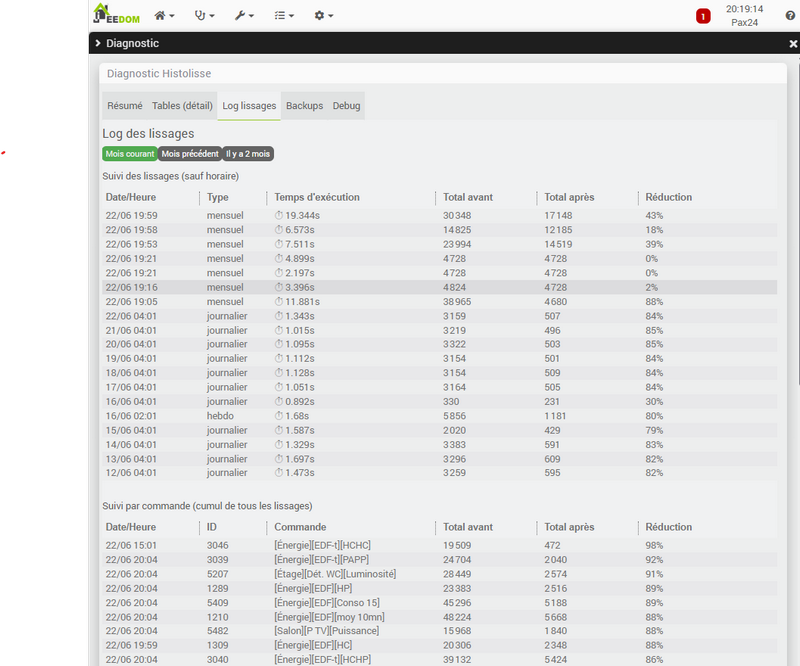Viewport: 800px width, 666px height.
Task: Select the Il y a 2 mois filter
Action: click(247, 154)
